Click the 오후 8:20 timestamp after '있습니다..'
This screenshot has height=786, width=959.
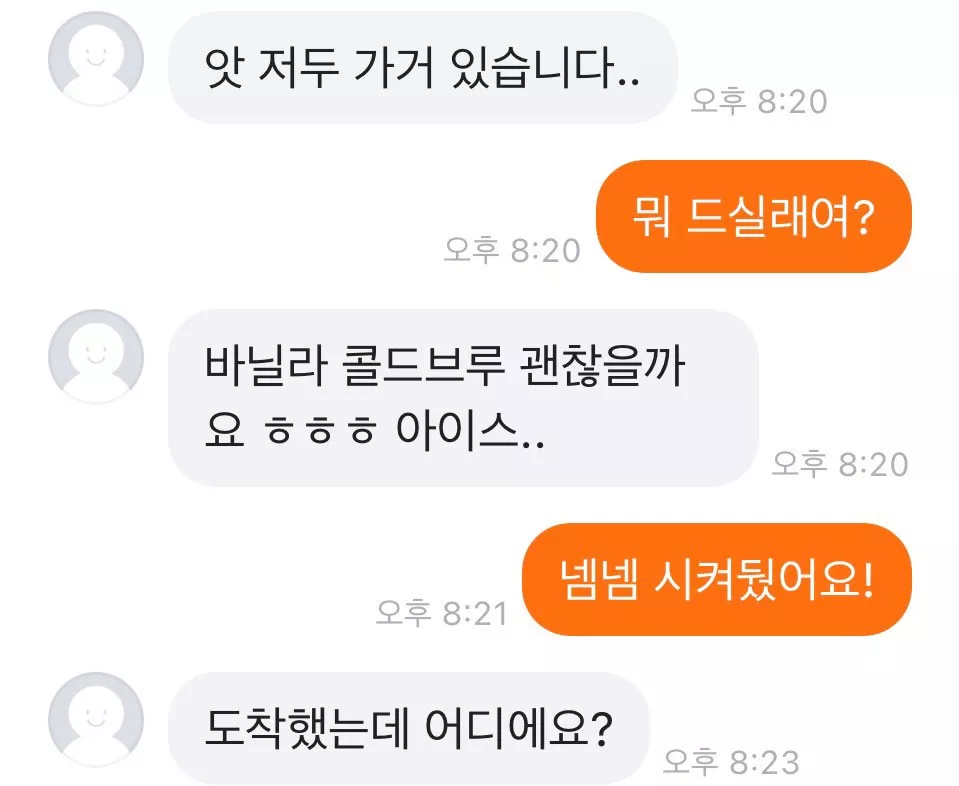(x=759, y=101)
